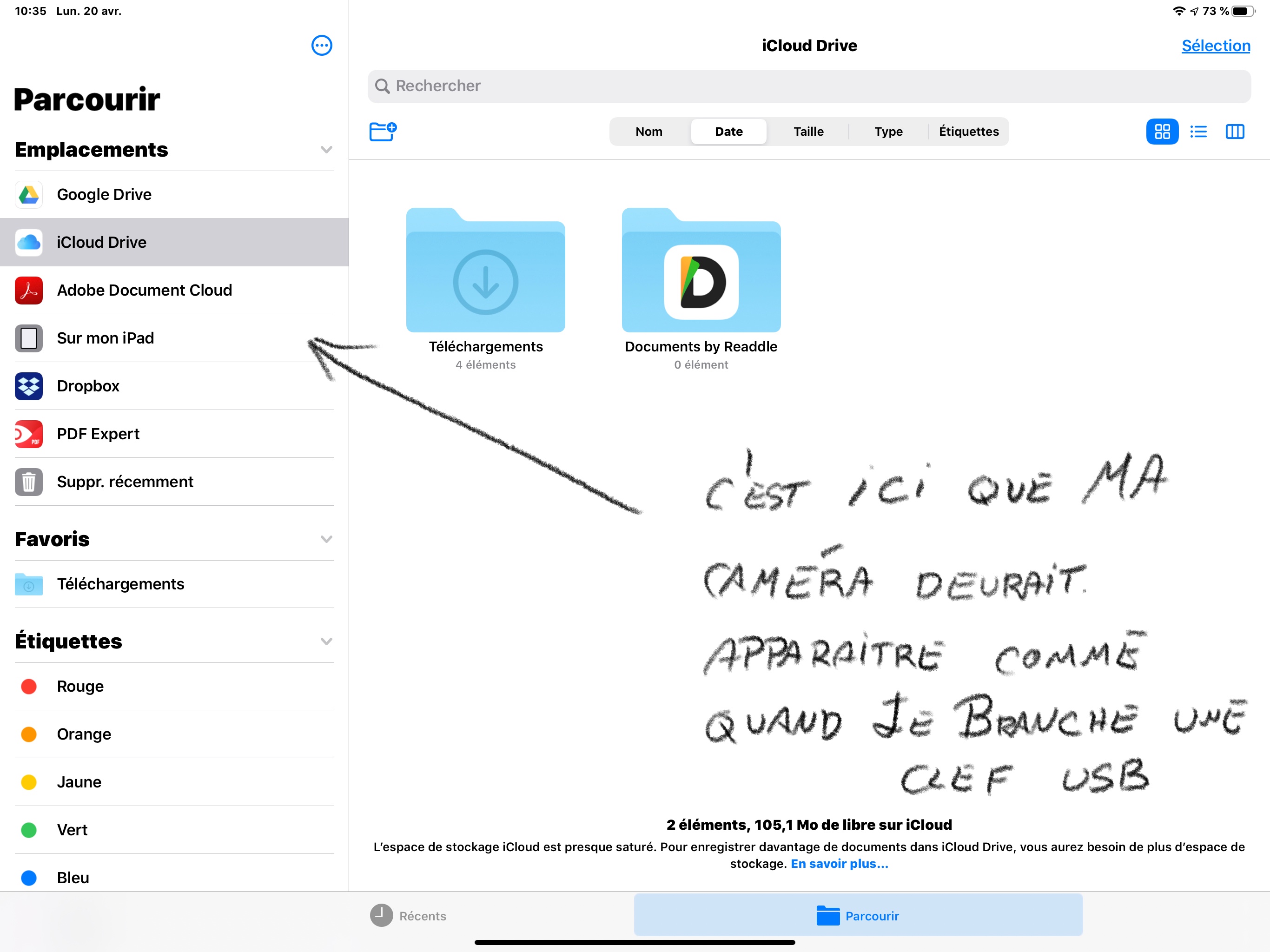Switch to the Récents tab
The width and height of the screenshot is (1270, 952).
coord(409,916)
